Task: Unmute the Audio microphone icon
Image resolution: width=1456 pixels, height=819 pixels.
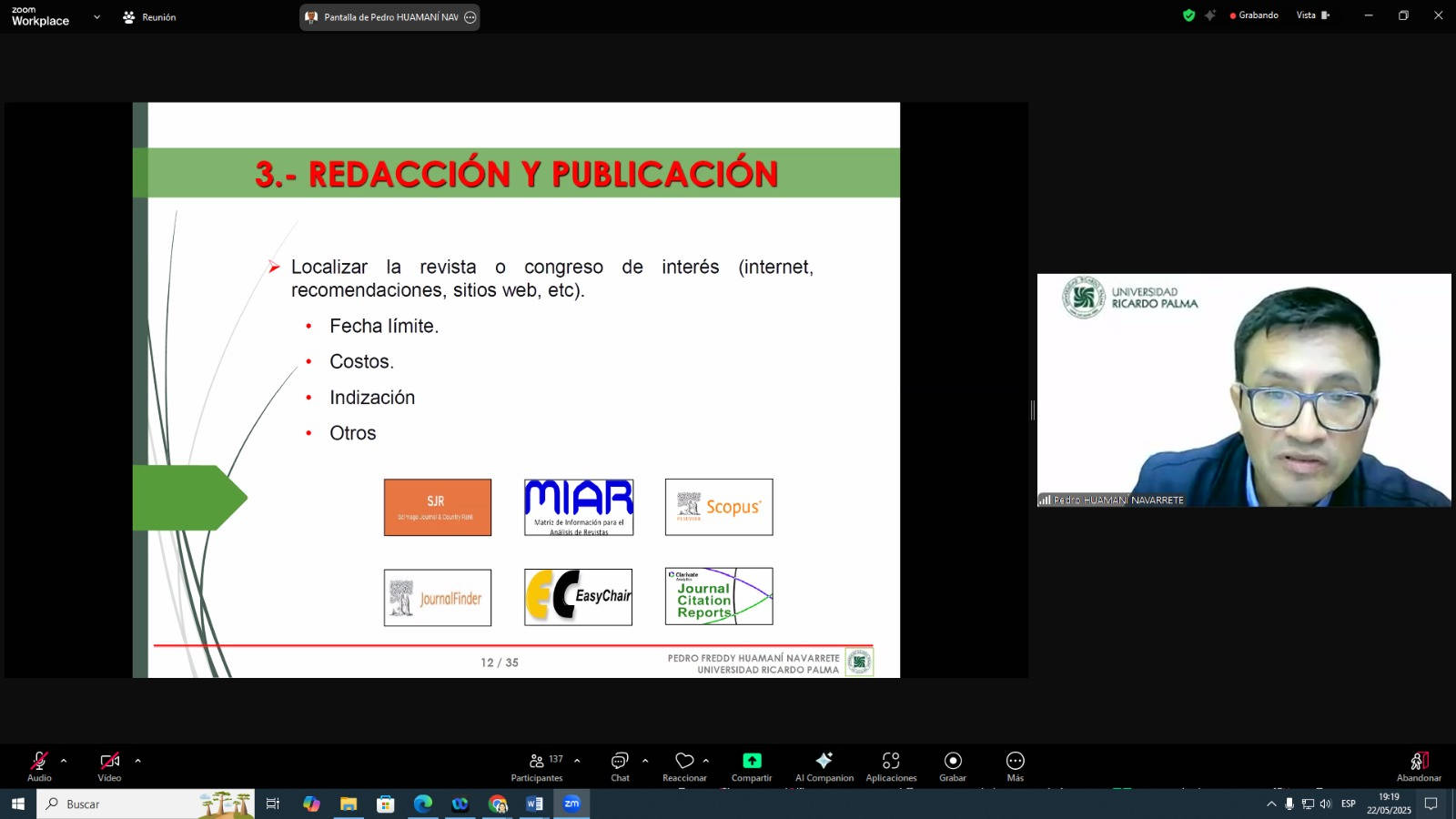Action: 39,761
